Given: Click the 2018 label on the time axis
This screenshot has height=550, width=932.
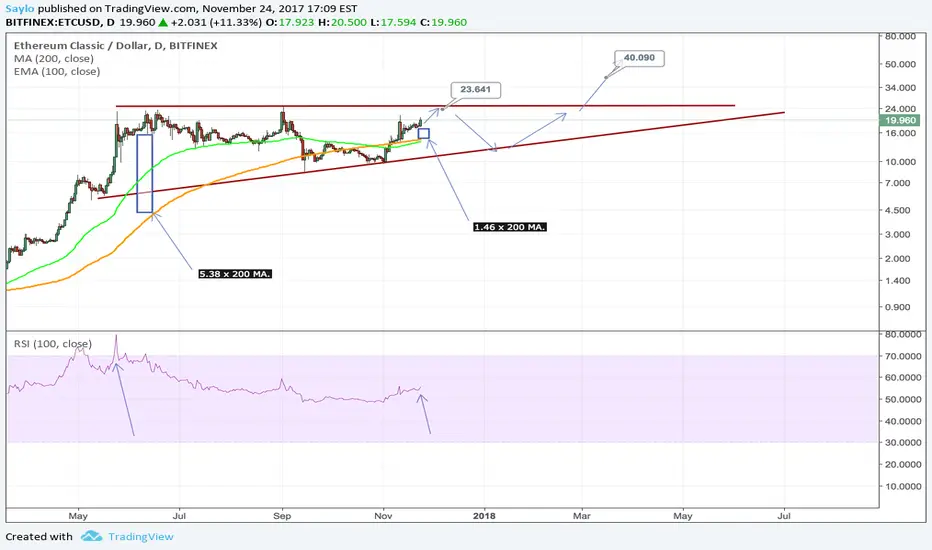Looking at the screenshot, I should click(x=484, y=516).
